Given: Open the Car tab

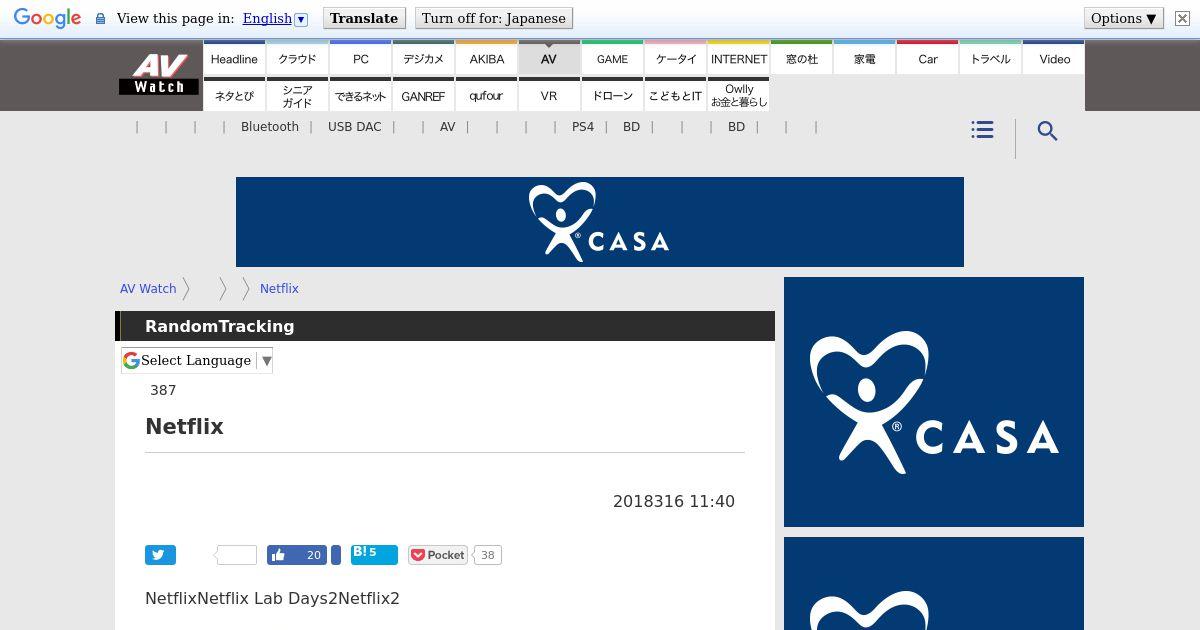Looking at the screenshot, I should pyautogui.click(x=927, y=58).
